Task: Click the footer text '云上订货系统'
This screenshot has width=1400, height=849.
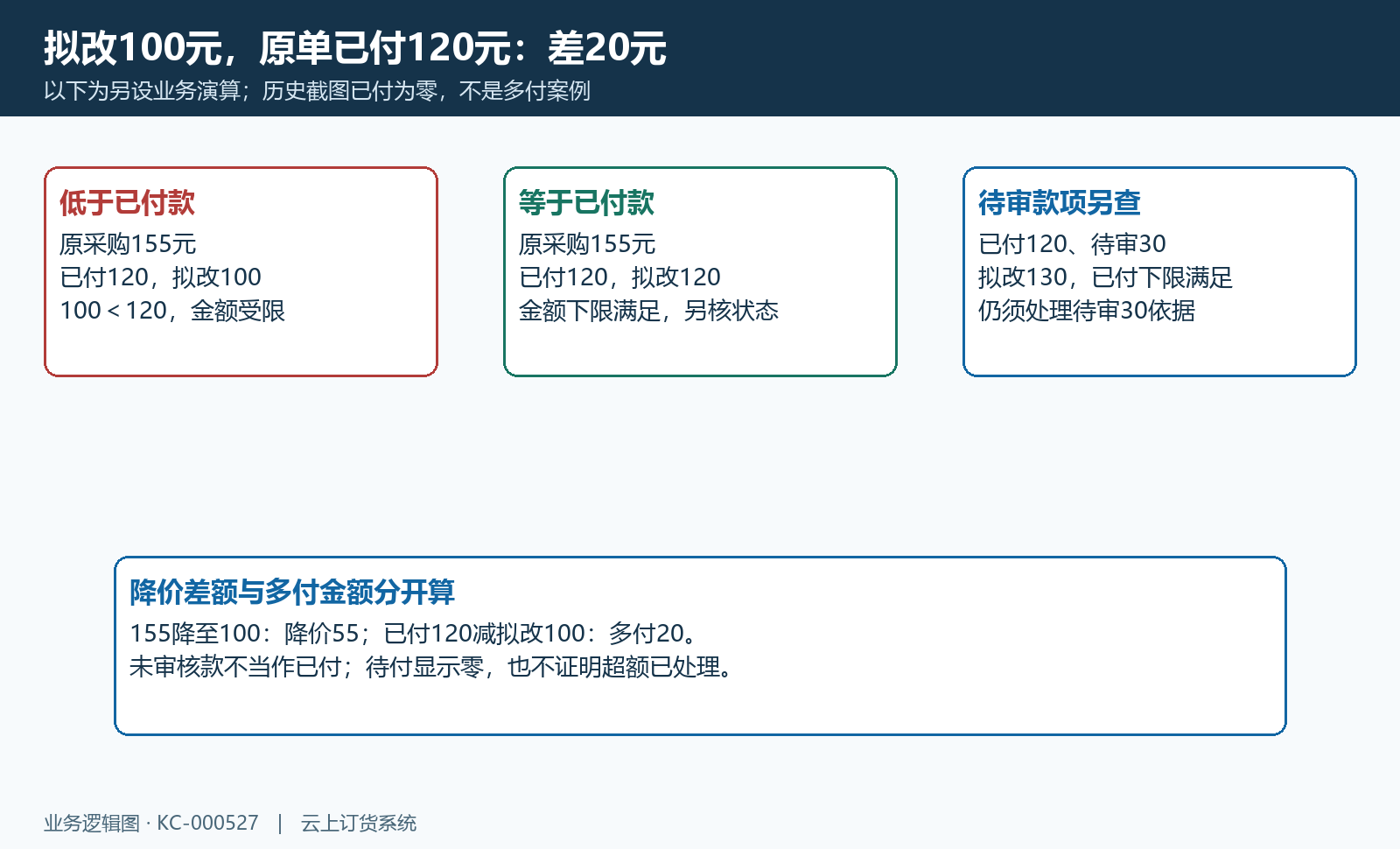Action: 359,824
